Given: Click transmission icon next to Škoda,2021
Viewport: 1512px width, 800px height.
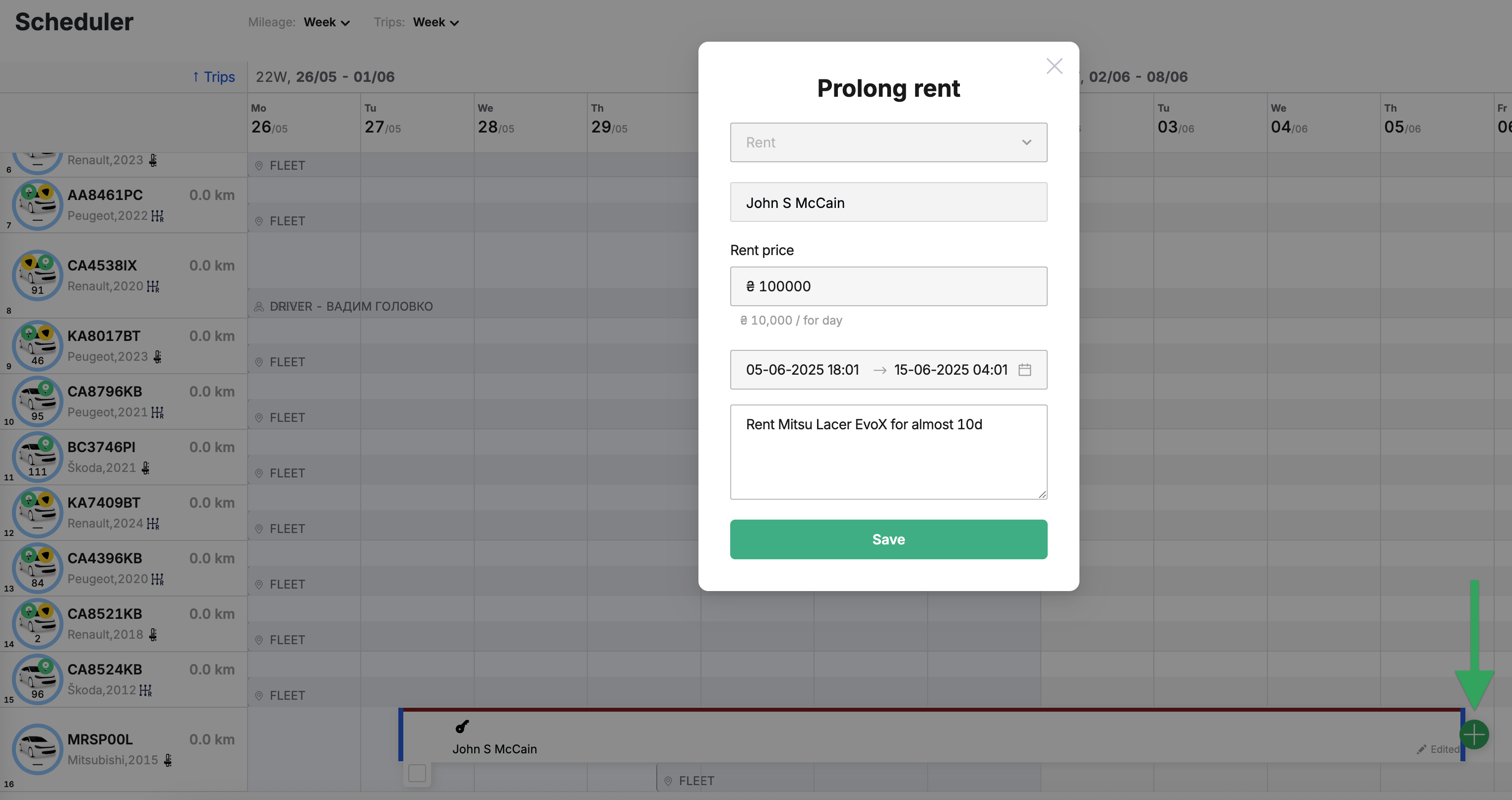Looking at the screenshot, I should click(145, 468).
